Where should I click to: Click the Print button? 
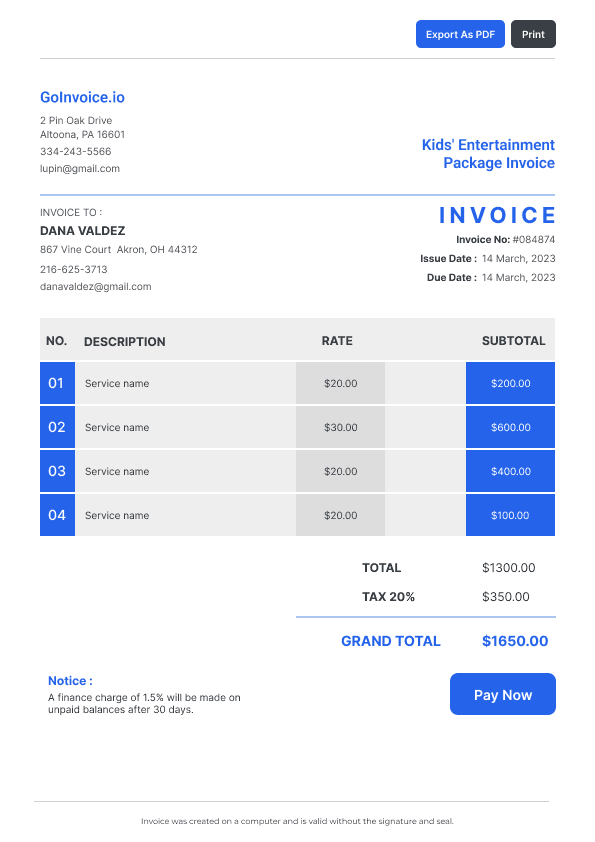pyautogui.click(x=533, y=34)
